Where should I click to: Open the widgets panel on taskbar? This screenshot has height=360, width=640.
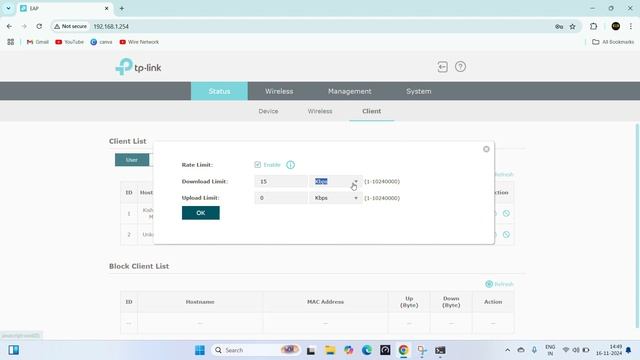(13, 350)
